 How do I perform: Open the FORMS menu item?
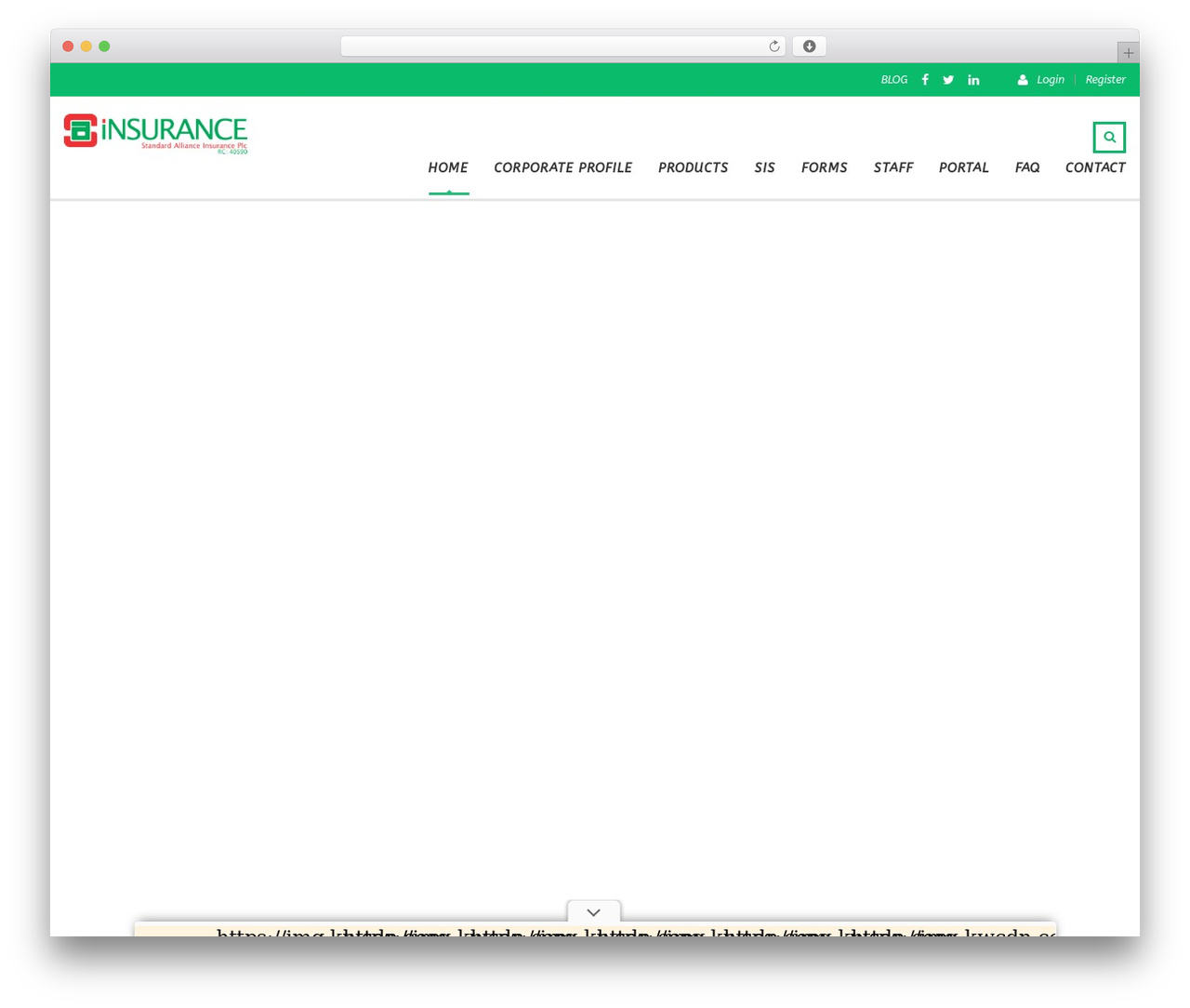point(825,167)
